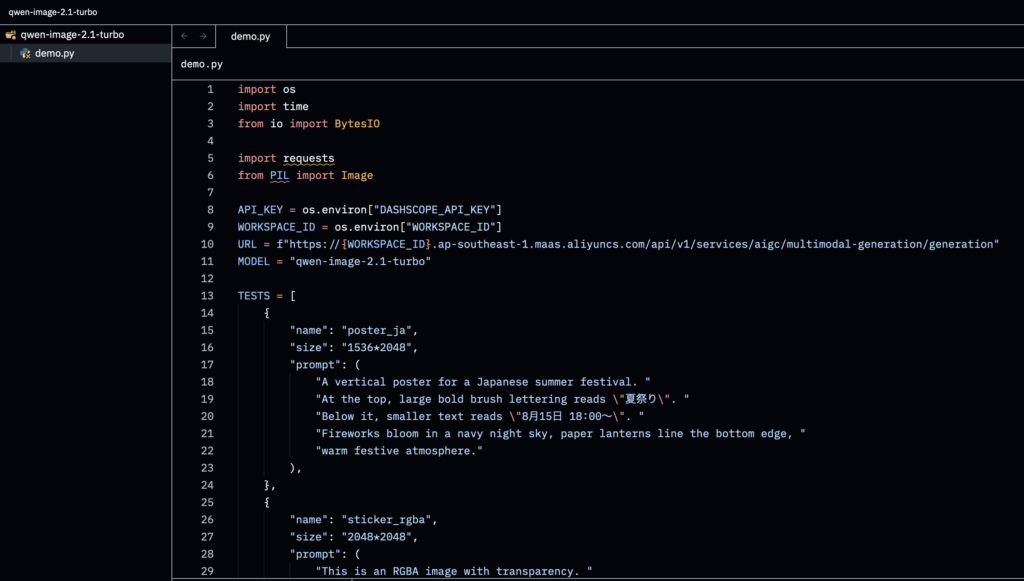This screenshot has height=581, width=1024.
Task: Click the API_KEY variable name
Action: [x=261, y=210]
